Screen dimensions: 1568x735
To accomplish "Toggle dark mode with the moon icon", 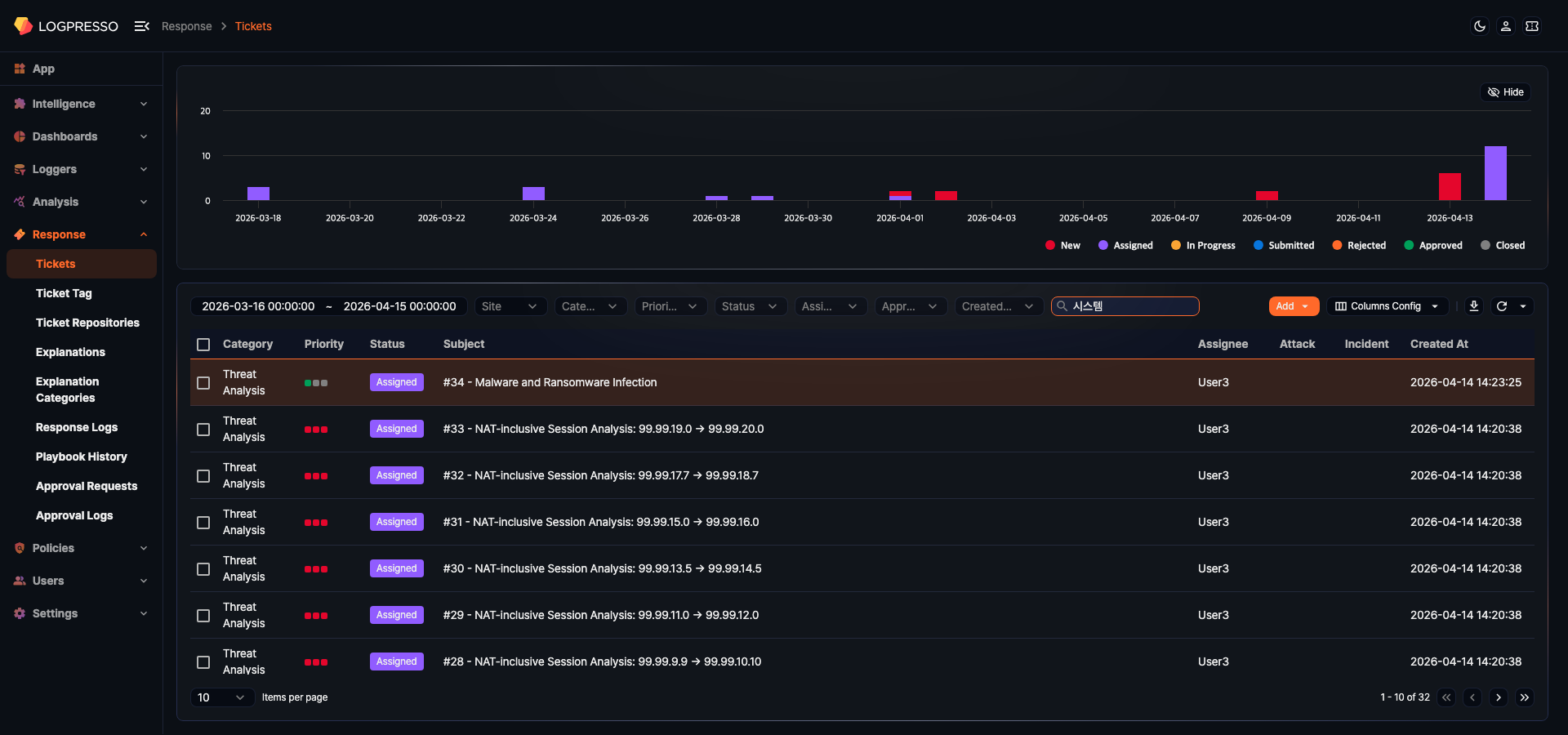I will click(x=1480, y=26).
